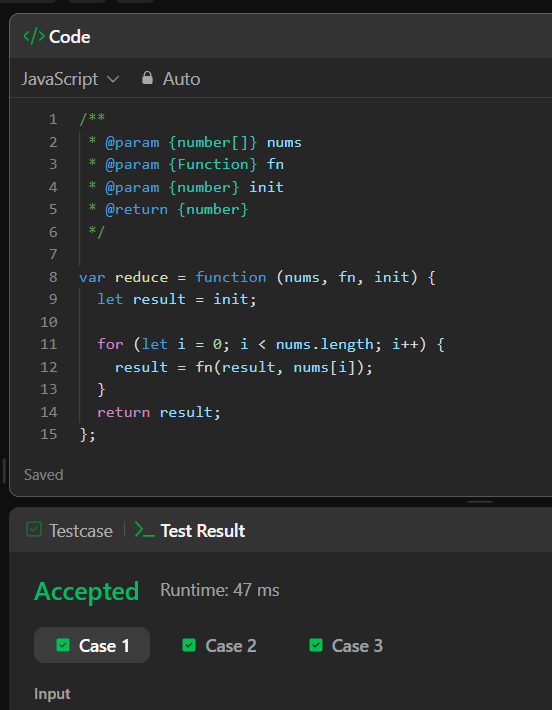
Task: Click the 'let result = init;' code line
Action: click(x=177, y=299)
